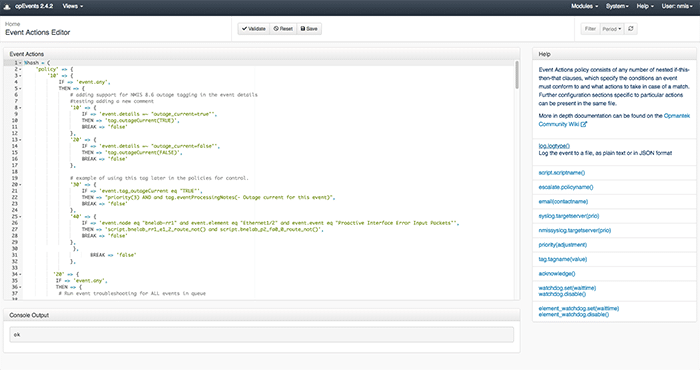The height and width of the screenshot is (370, 700).
Task: Click the comment on line 19
Action: pos(159,178)
